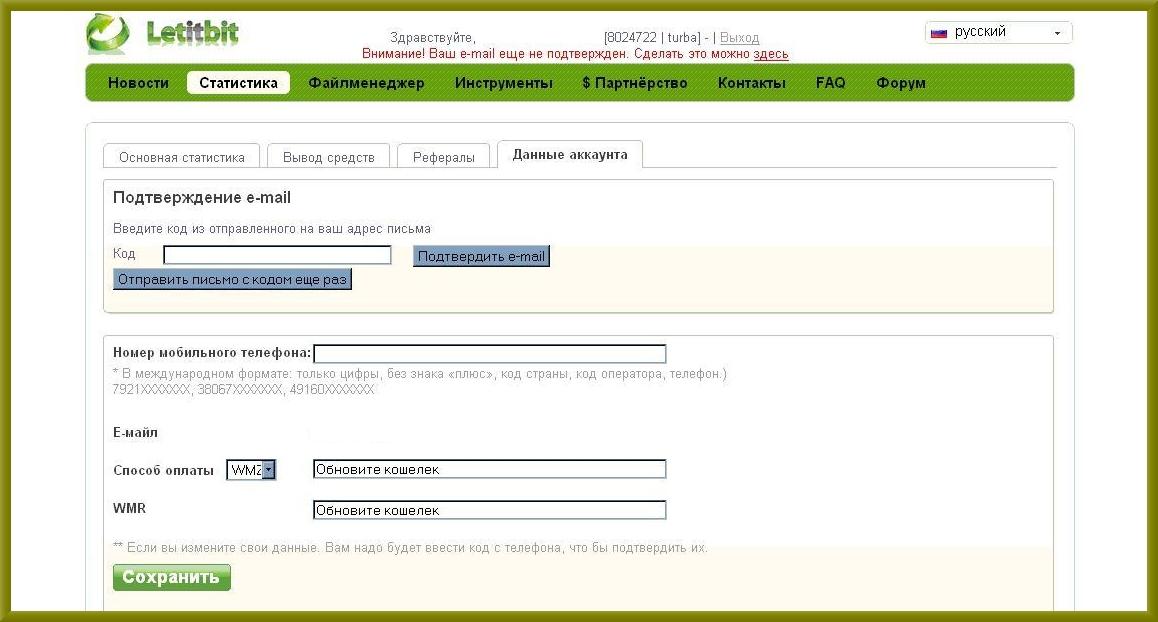This screenshot has height=622, width=1158.
Task: Click the Выход logout link
Action: pos(739,38)
